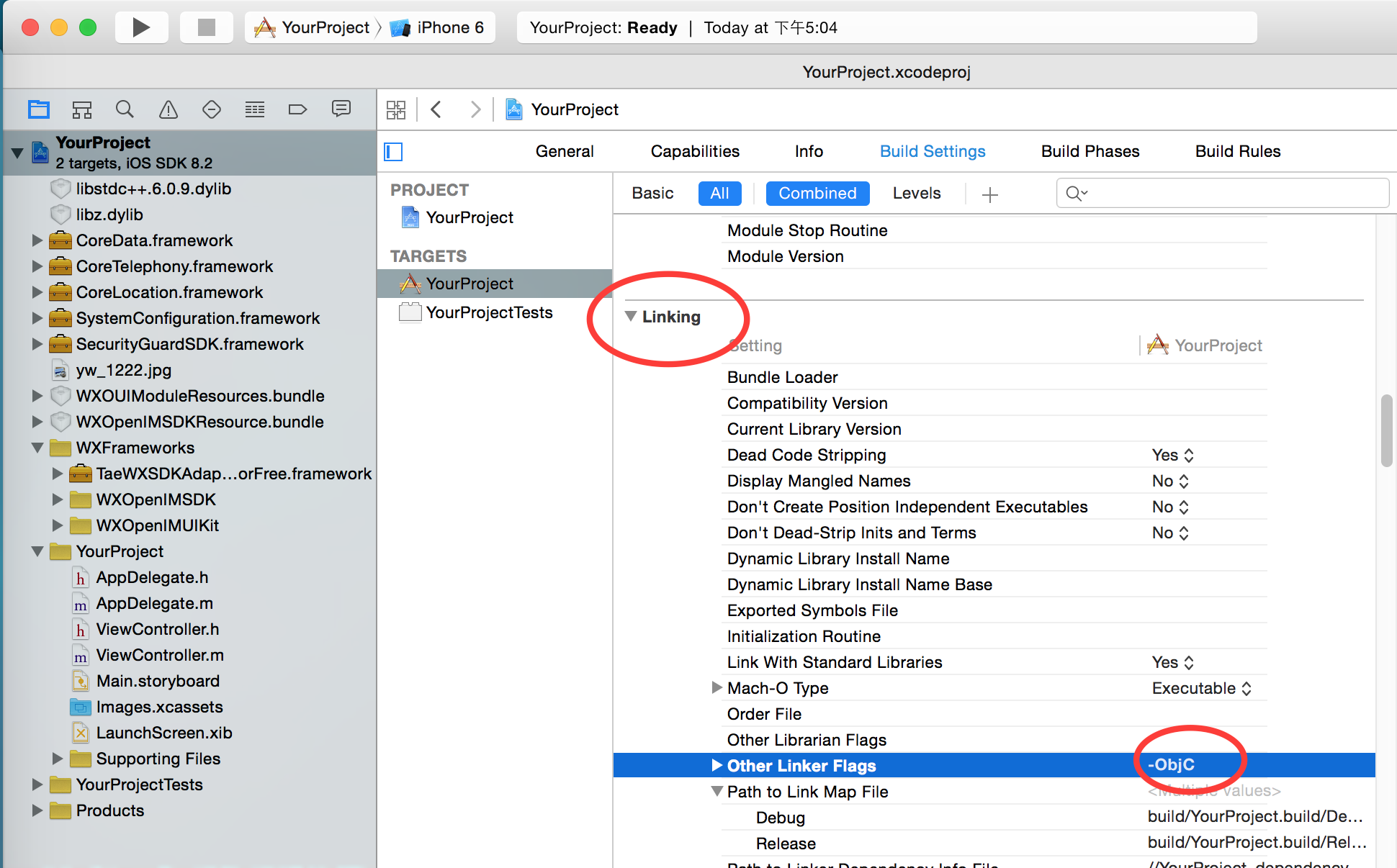Switch to the Build Phases tab
This screenshot has width=1397, height=868.
[1090, 152]
